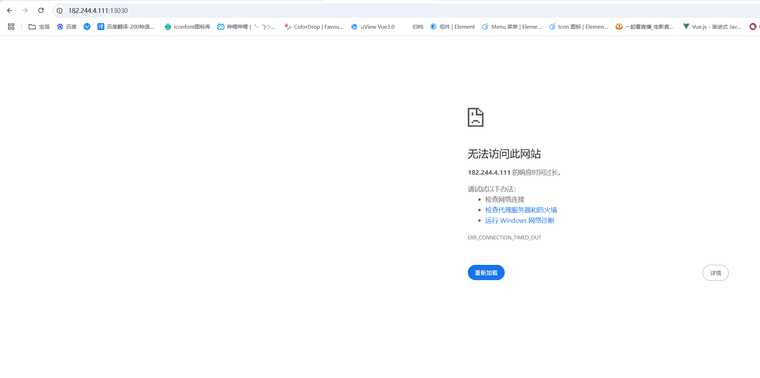The image size is (760, 378).
Task: Click the bold 182.244.4.111 host text
Action: pyautogui.click(x=489, y=172)
